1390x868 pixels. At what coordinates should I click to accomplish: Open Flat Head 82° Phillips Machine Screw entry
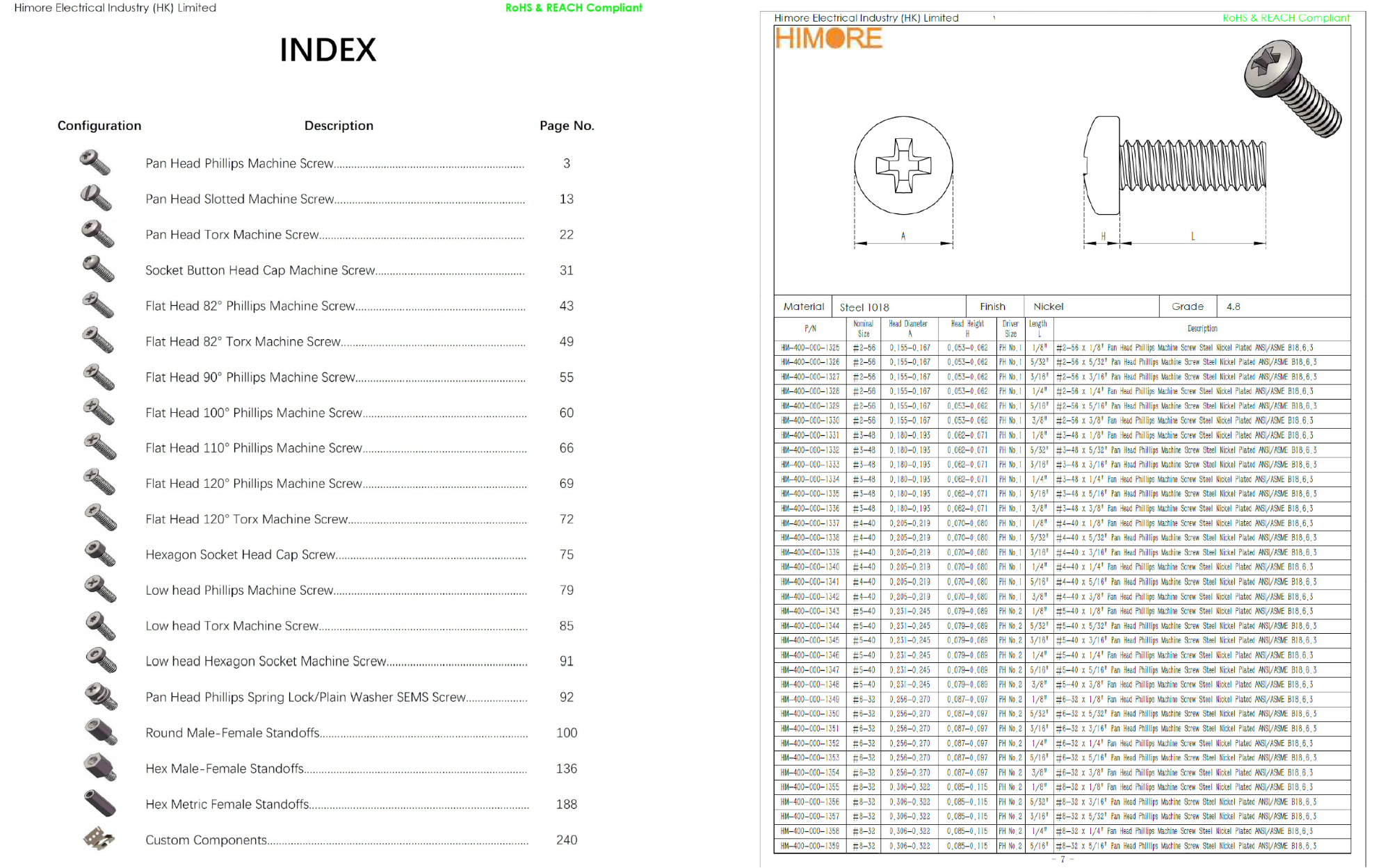tap(250, 306)
